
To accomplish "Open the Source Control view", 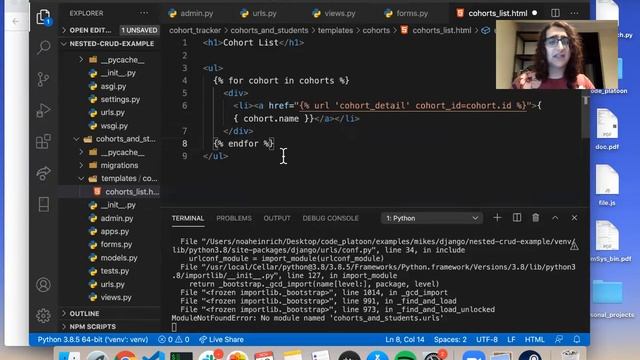I will pos(43,79).
